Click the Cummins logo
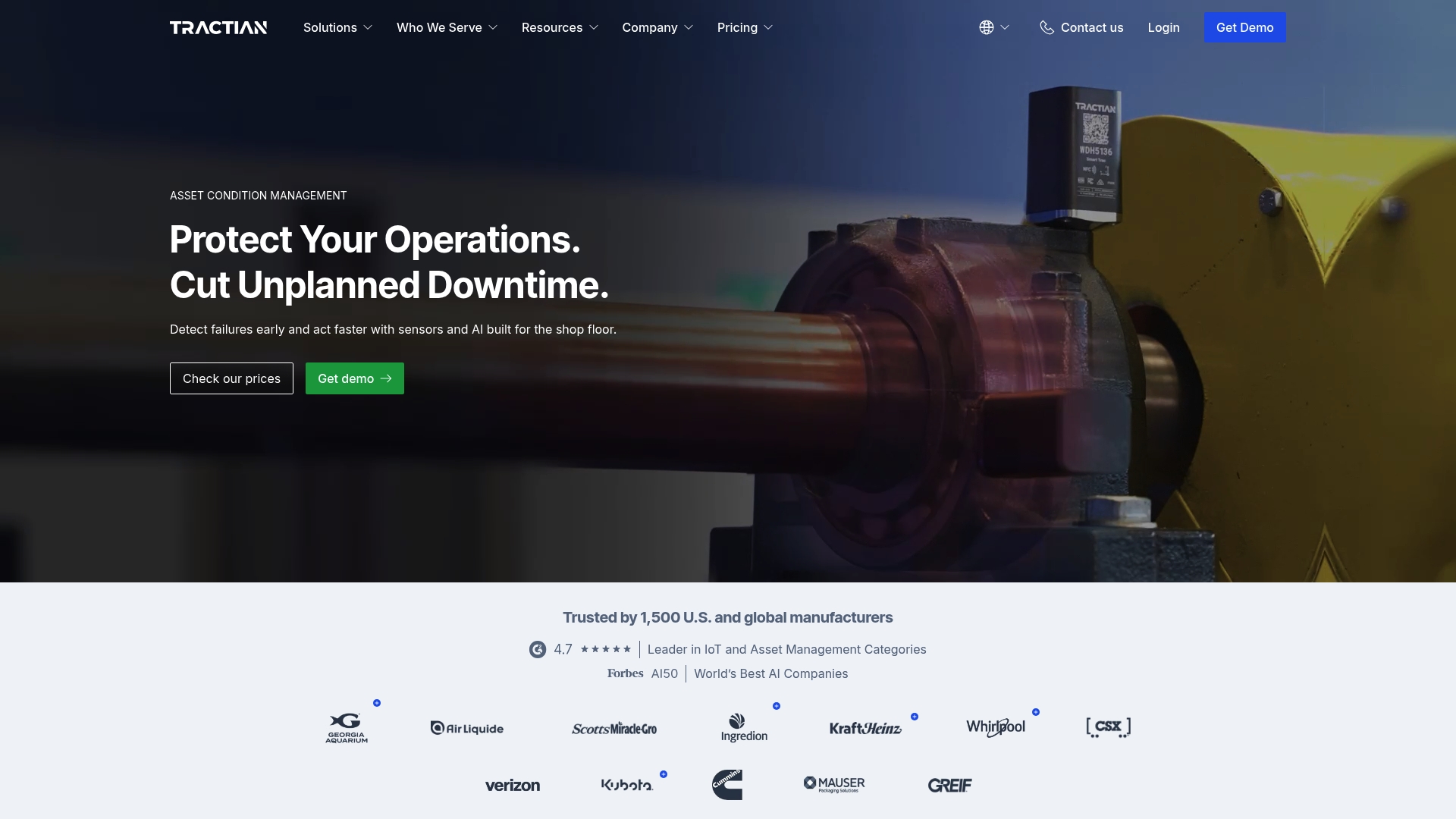This screenshot has width=1456, height=819. click(x=727, y=785)
